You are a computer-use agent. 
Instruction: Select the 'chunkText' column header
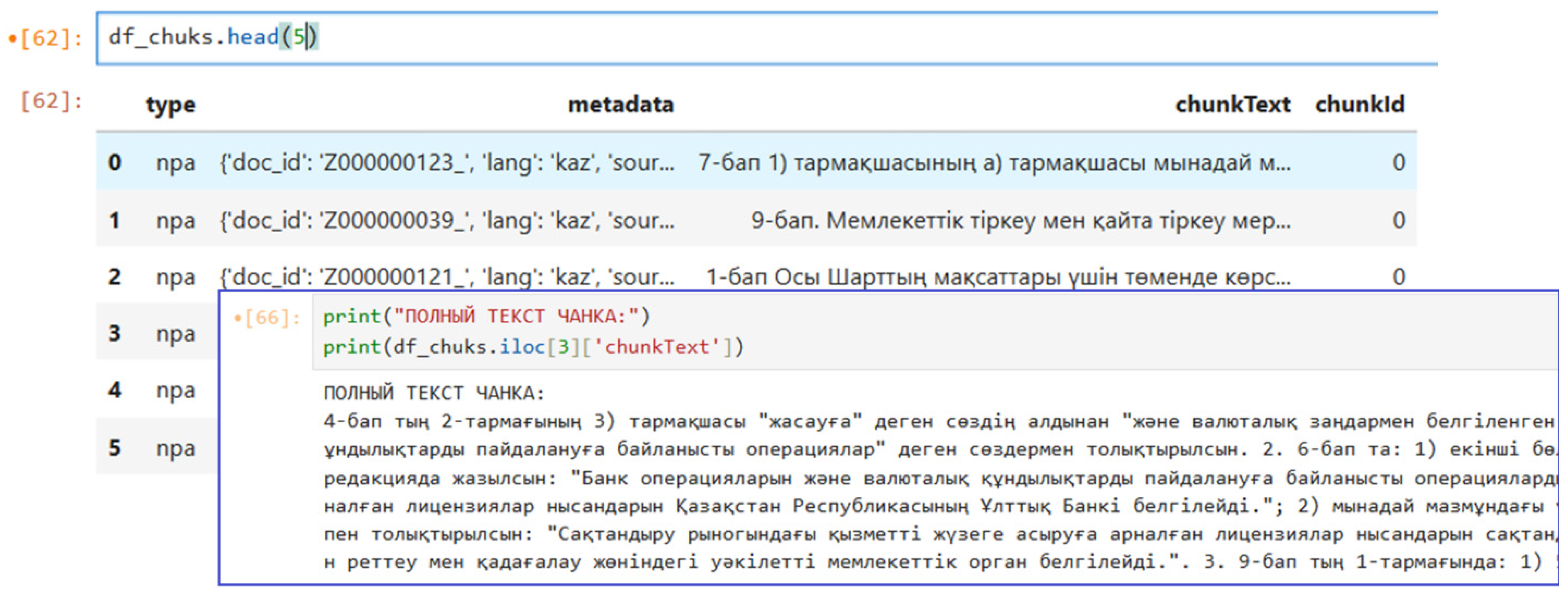pyautogui.click(x=1233, y=105)
